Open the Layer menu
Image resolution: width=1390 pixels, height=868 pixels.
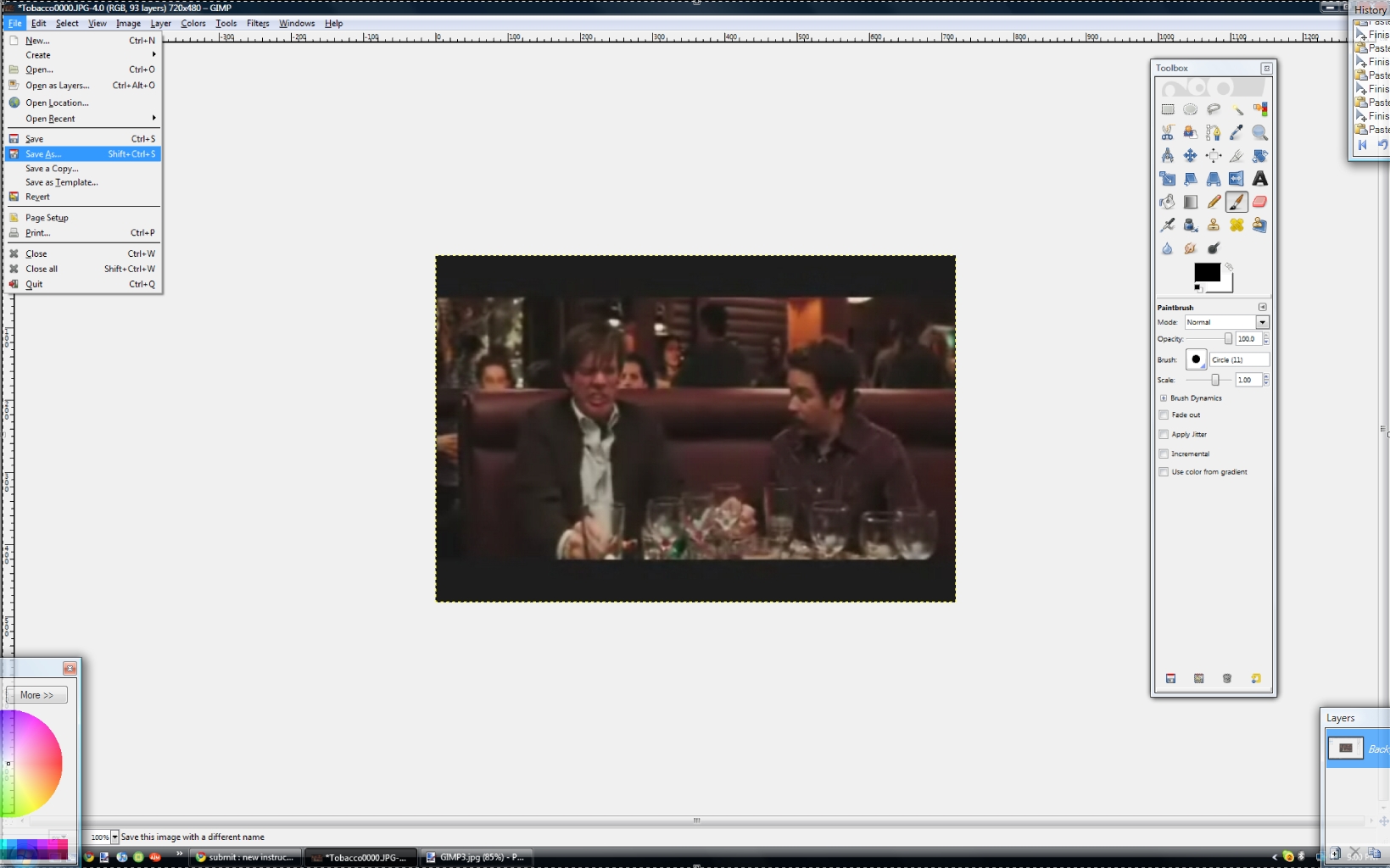point(160,24)
